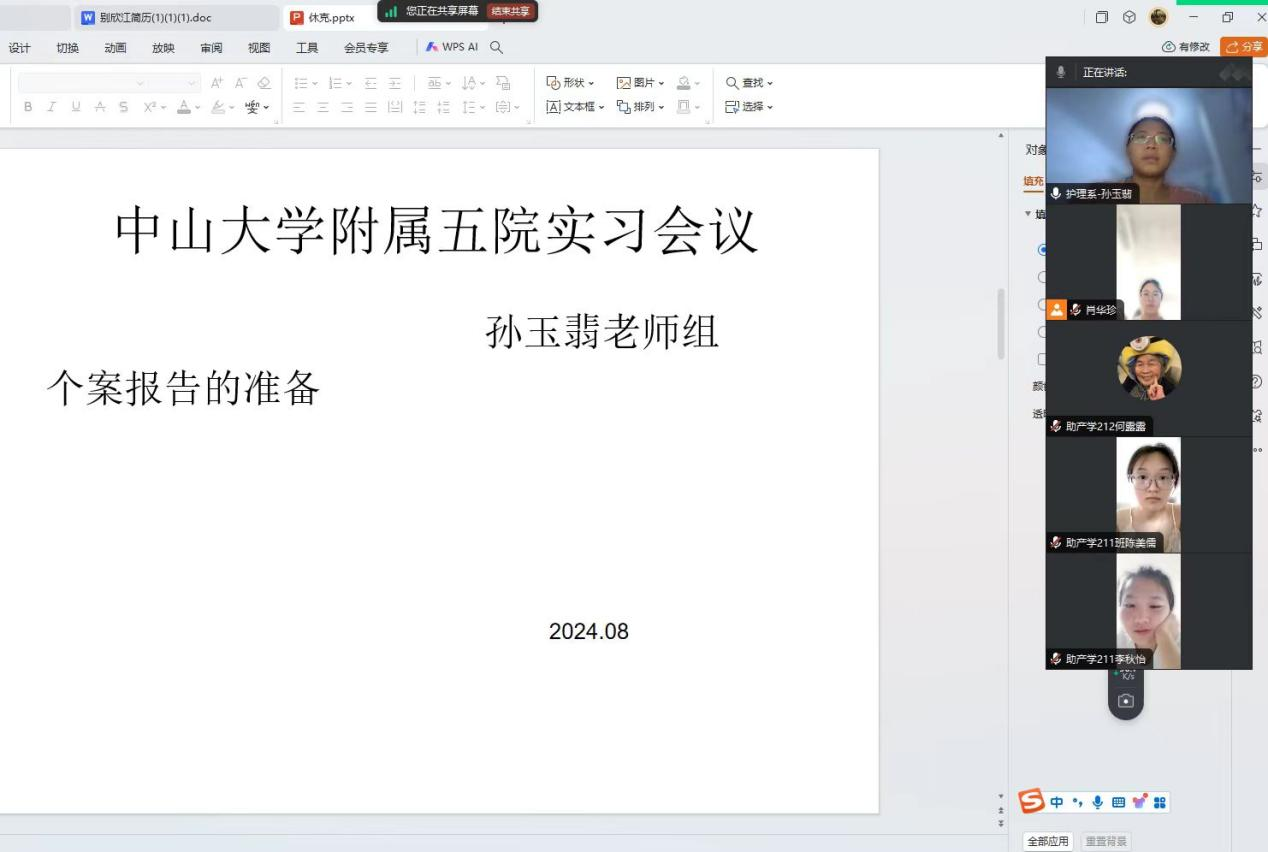Viewport: 1268px width, 852px height.
Task: Open the 动画 animation ribbon tab
Action: pyautogui.click(x=116, y=47)
